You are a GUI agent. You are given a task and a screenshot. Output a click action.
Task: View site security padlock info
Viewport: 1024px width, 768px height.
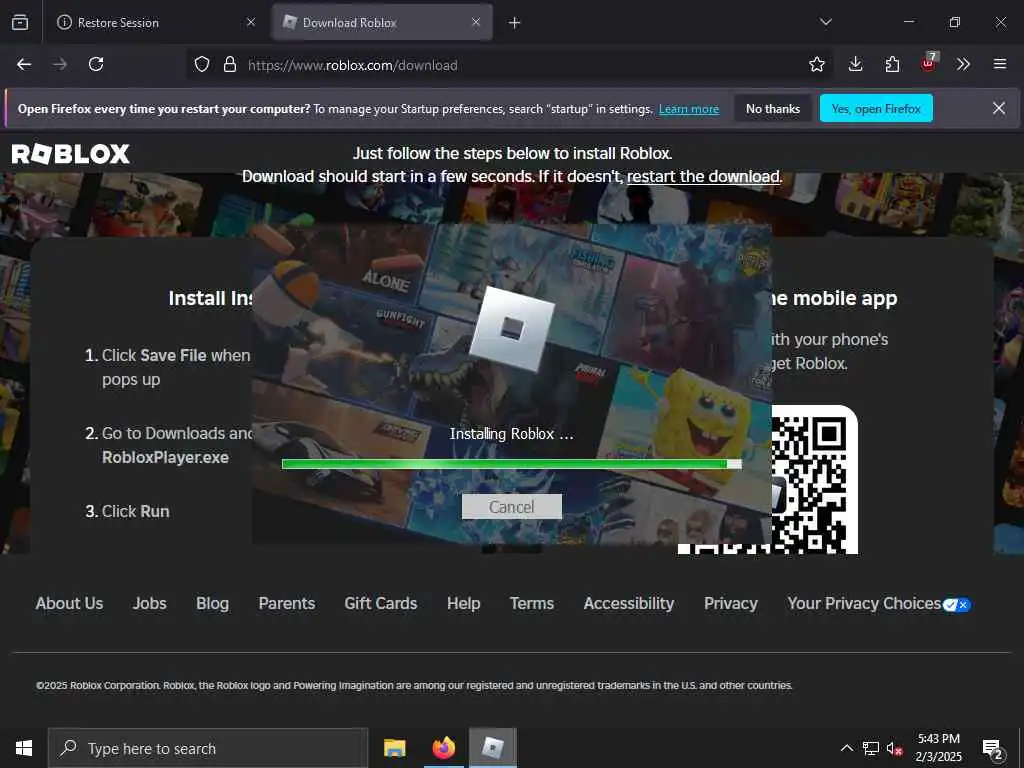230,64
